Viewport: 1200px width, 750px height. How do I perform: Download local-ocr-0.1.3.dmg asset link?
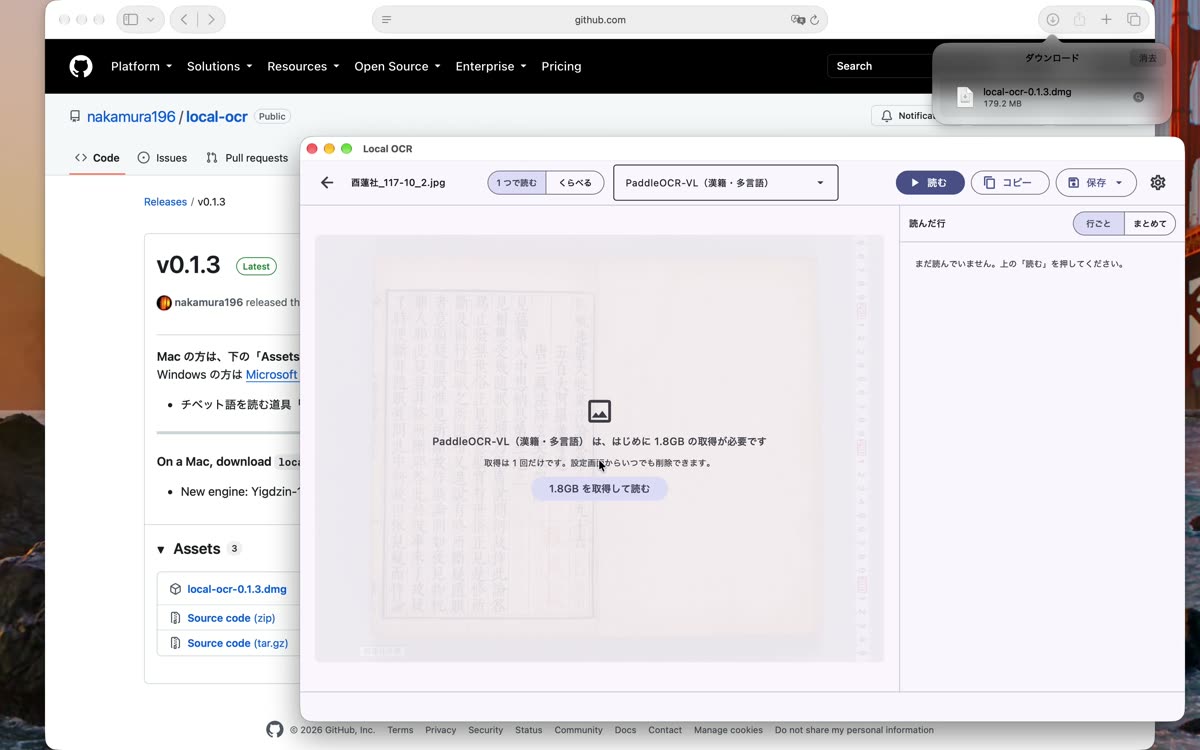coord(237,589)
